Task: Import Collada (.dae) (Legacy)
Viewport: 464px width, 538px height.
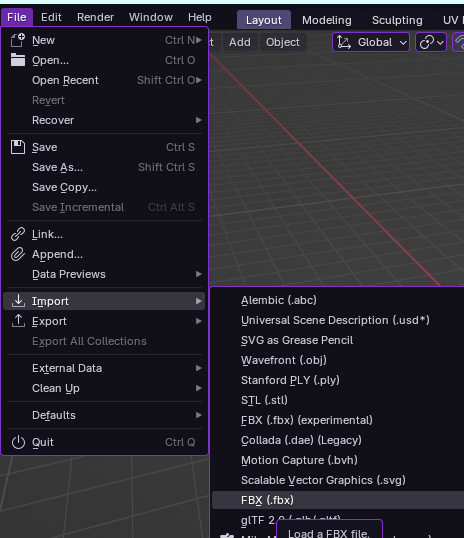Action: [x=338, y=440]
